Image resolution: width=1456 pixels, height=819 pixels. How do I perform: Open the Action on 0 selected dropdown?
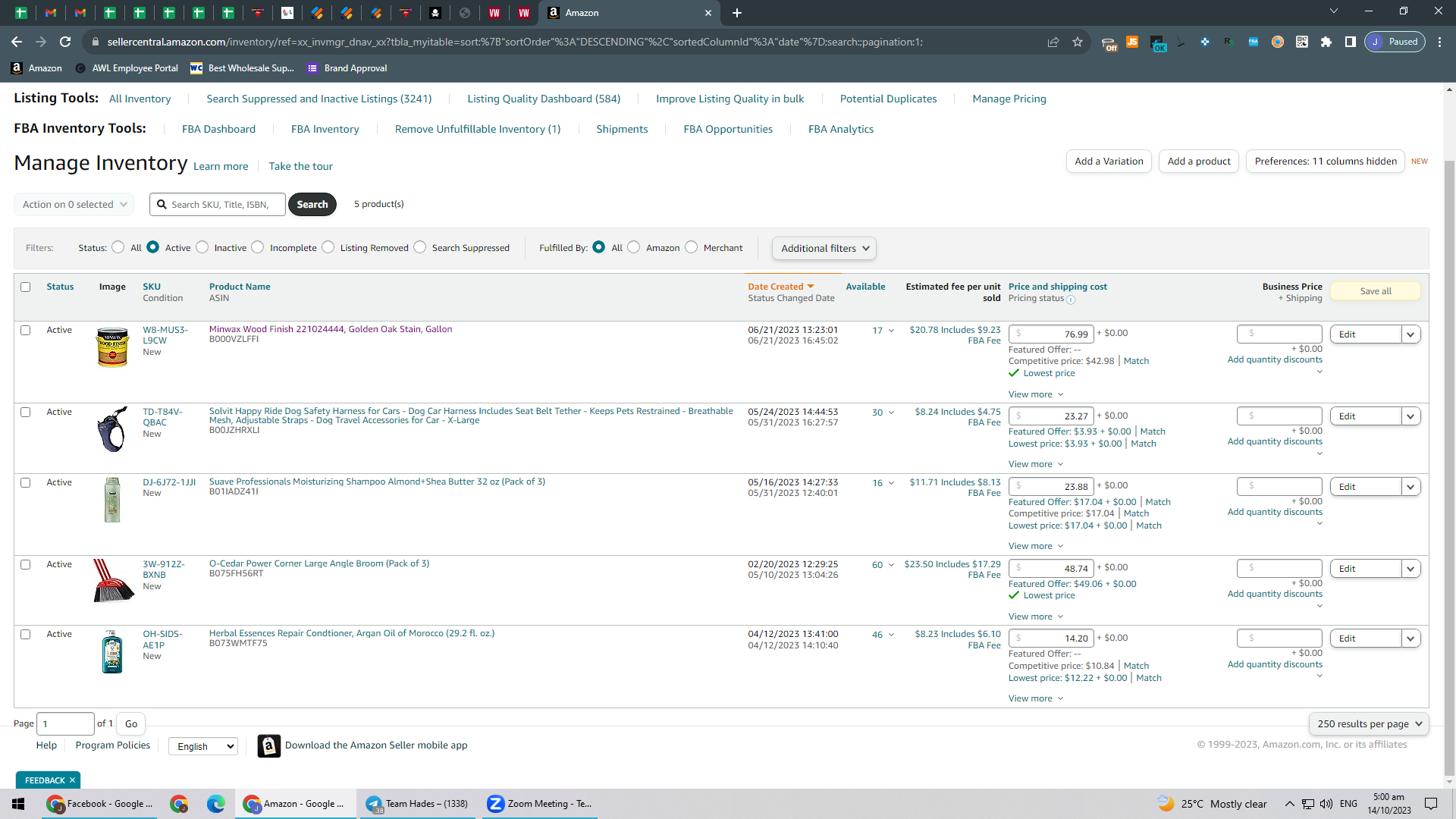tap(74, 205)
